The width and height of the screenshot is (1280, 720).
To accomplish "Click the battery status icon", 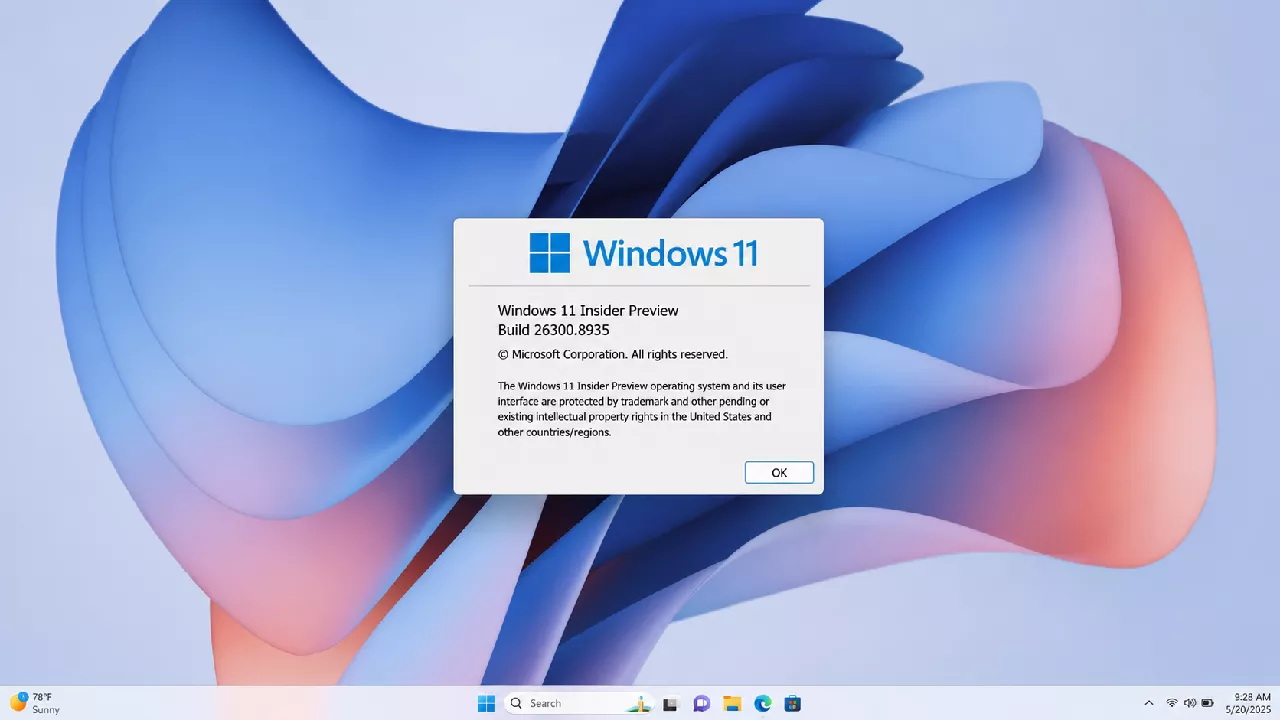I will [x=1207, y=703].
